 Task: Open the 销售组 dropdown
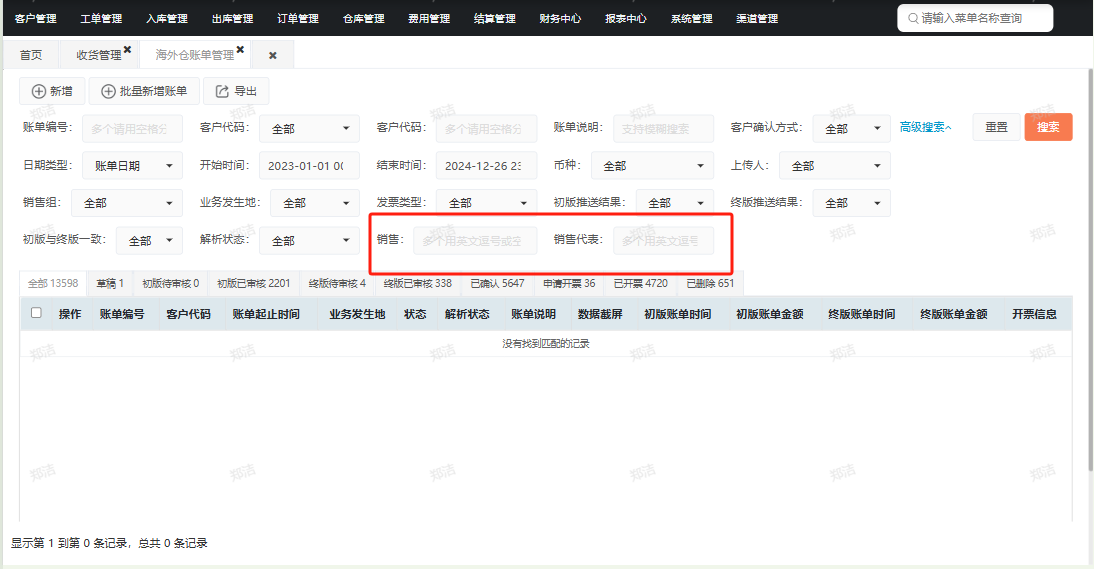tap(127, 203)
